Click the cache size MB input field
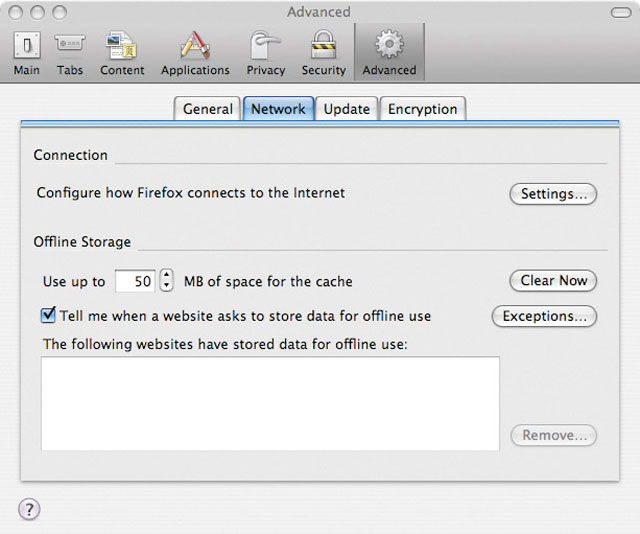The height and width of the screenshot is (534, 640). [135, 281]
